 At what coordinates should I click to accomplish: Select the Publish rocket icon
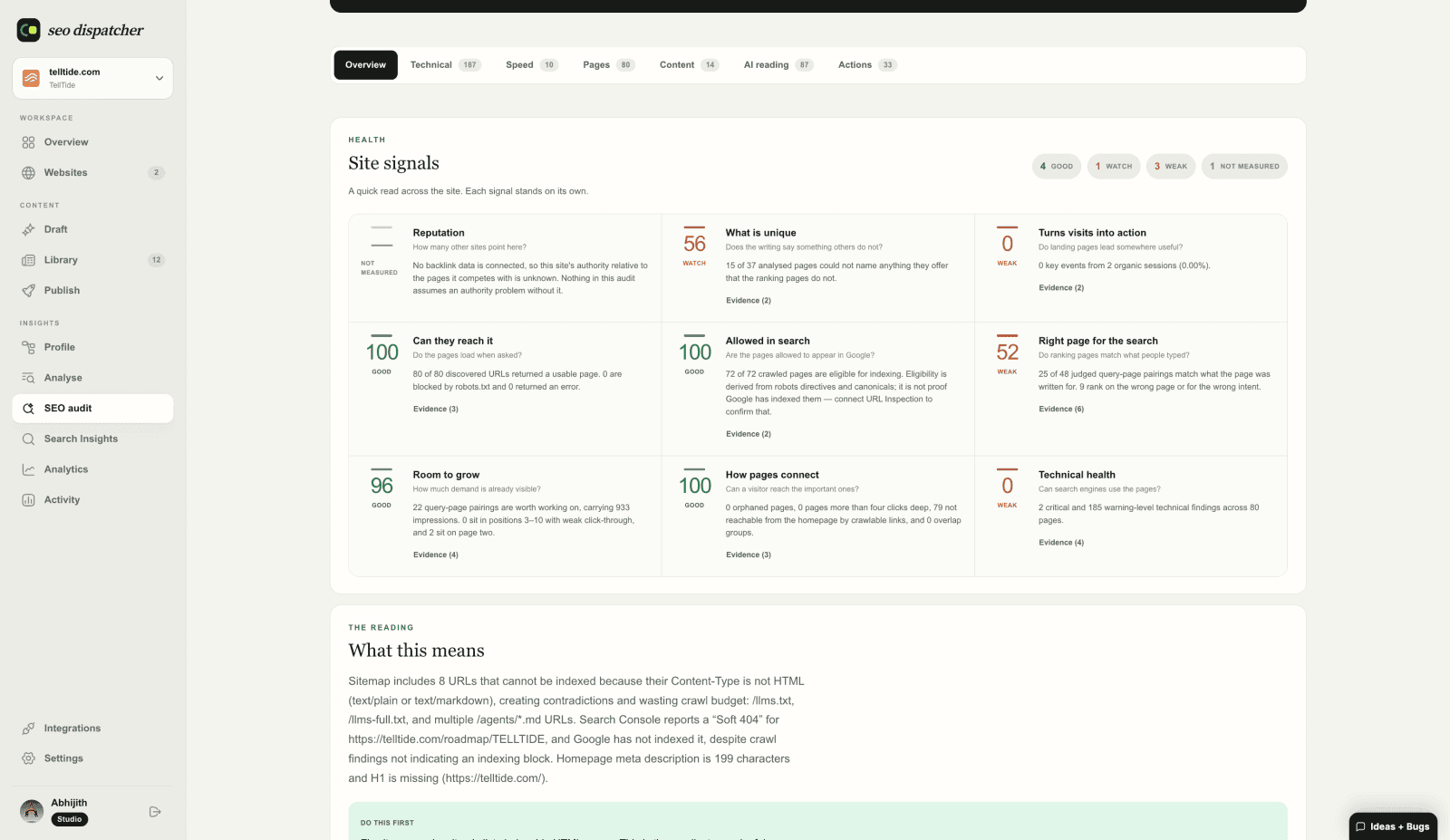[x=28, y=290]
